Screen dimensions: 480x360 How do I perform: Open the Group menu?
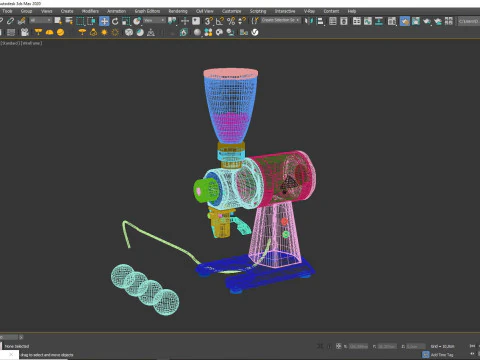tap(26, 11)
